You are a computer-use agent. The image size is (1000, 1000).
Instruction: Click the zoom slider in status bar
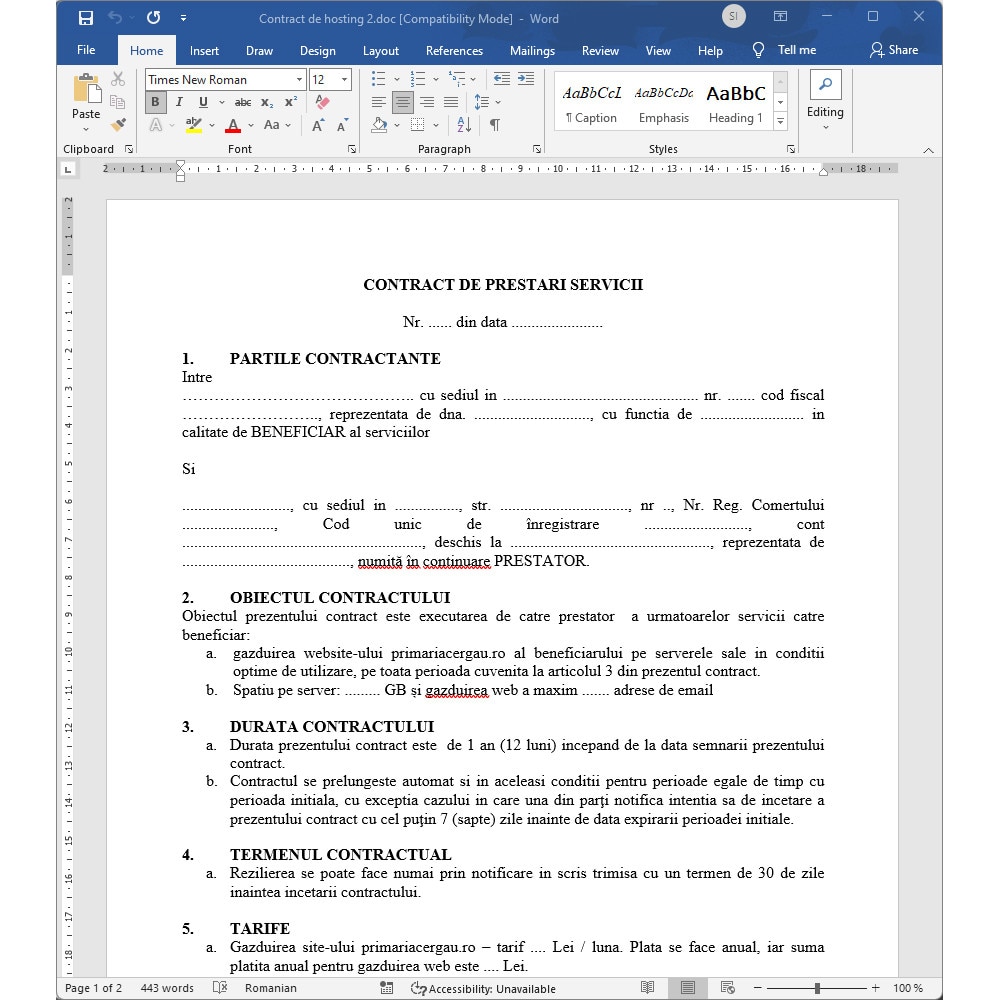(817, 988)
